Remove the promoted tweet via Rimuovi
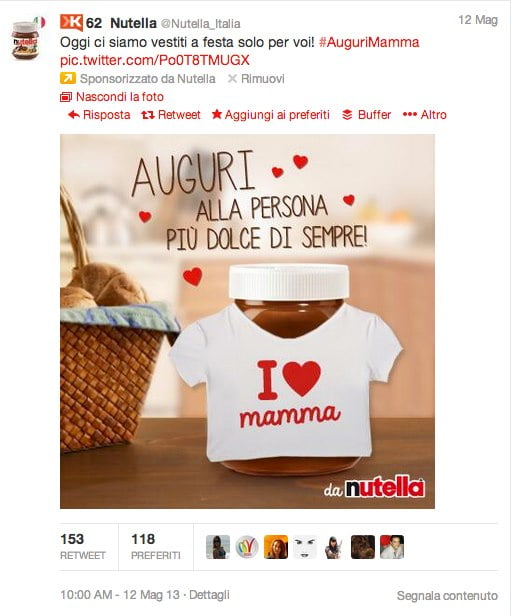 [256, 79]
